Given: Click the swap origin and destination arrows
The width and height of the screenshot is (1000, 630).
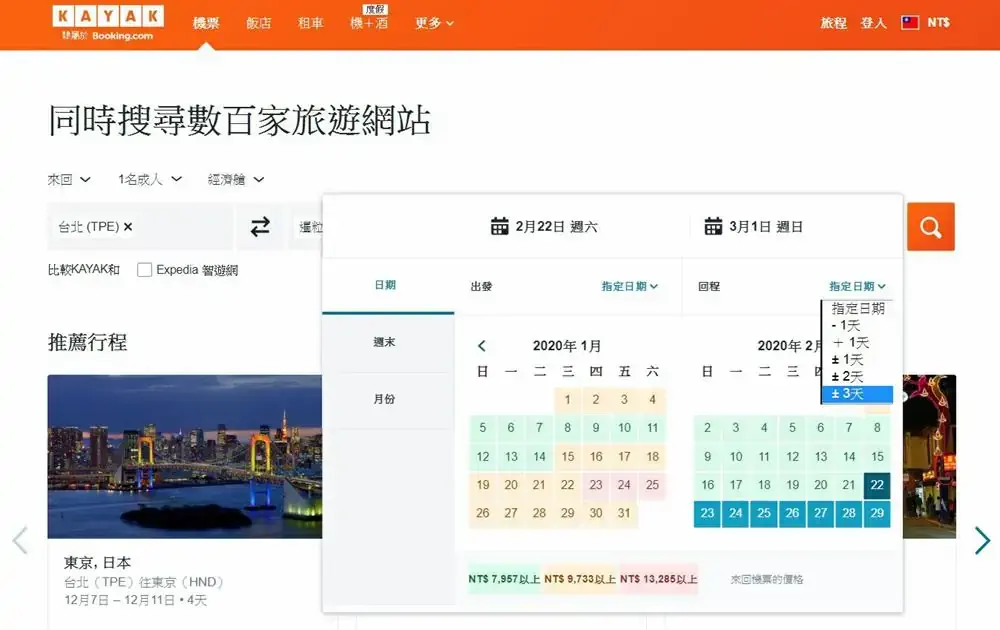Looking at the screenshot, I should pyautogui.click(x=260, y=227).
